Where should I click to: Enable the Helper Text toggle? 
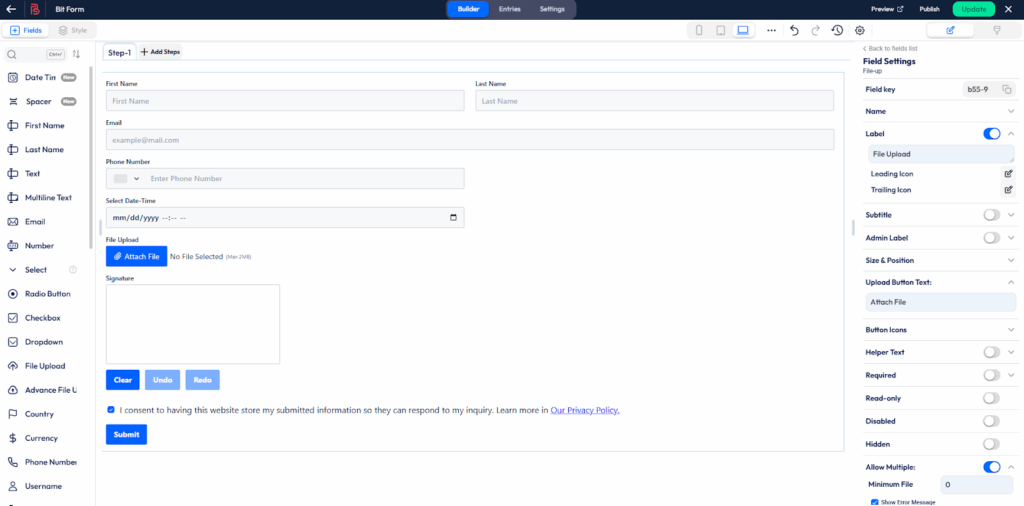tap(991, 352)
